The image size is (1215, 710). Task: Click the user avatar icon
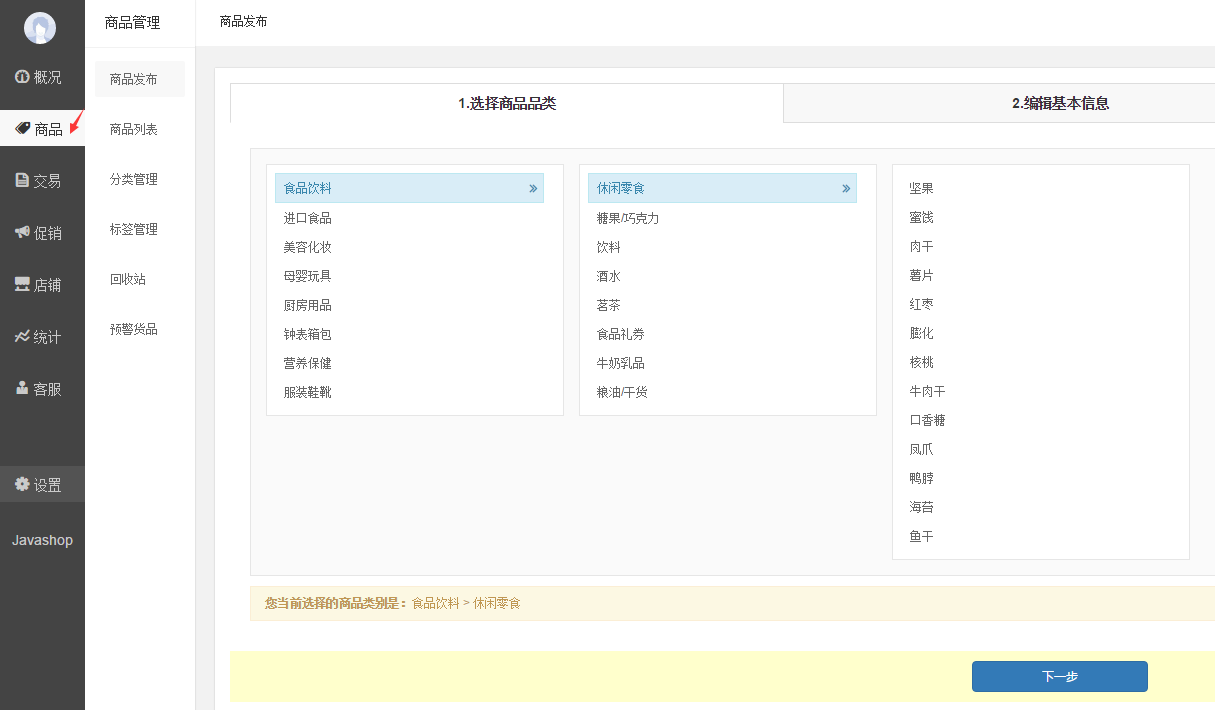point(40,28)
